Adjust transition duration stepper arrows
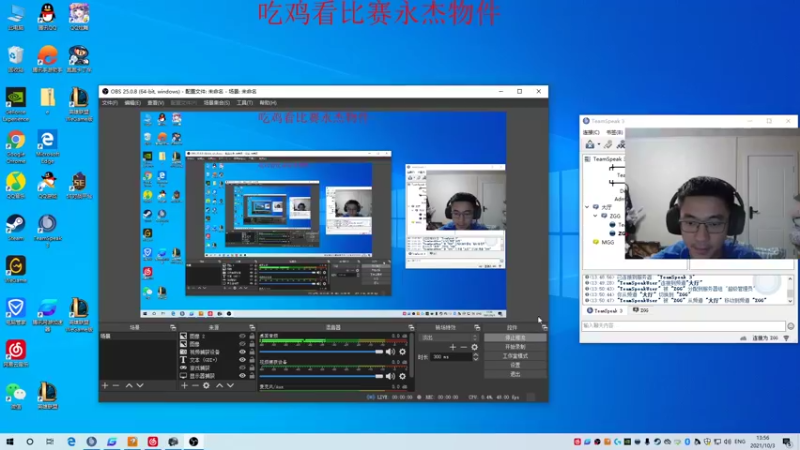 tap(476, 357)
